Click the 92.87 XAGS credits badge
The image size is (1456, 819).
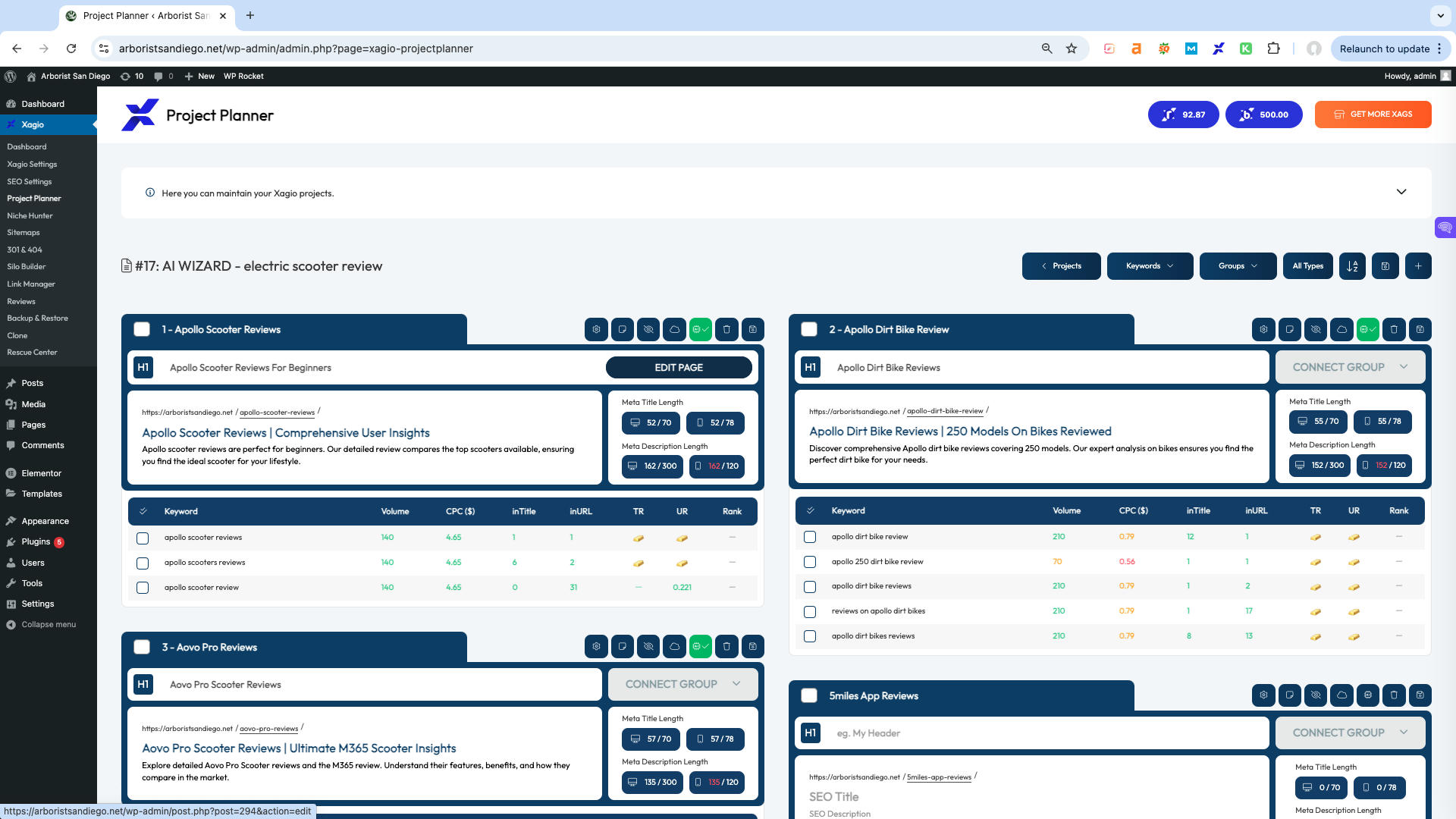coord(1183,115)
